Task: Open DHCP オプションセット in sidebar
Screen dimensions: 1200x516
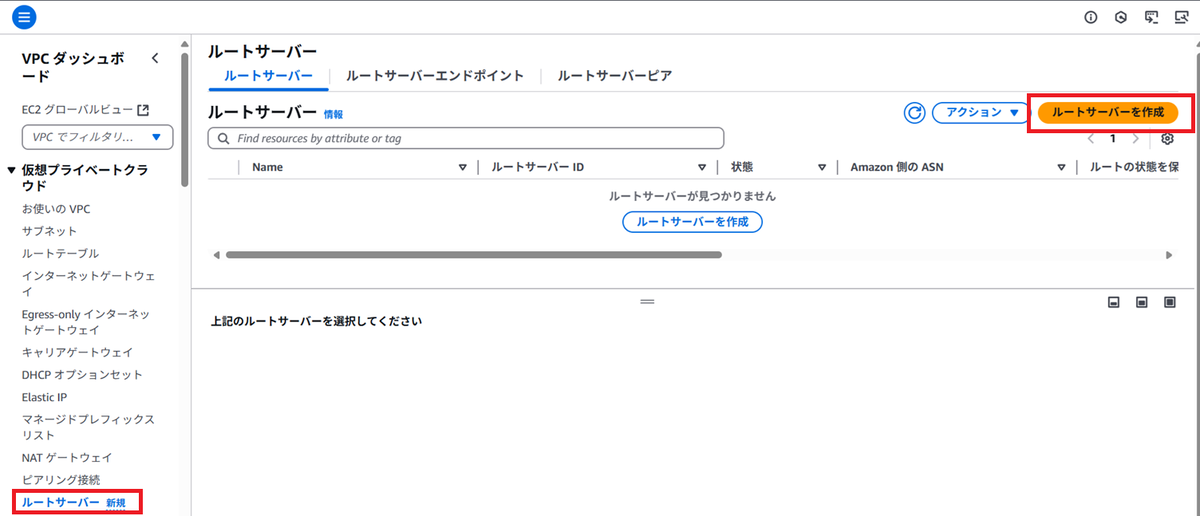Action: (82, 375)
